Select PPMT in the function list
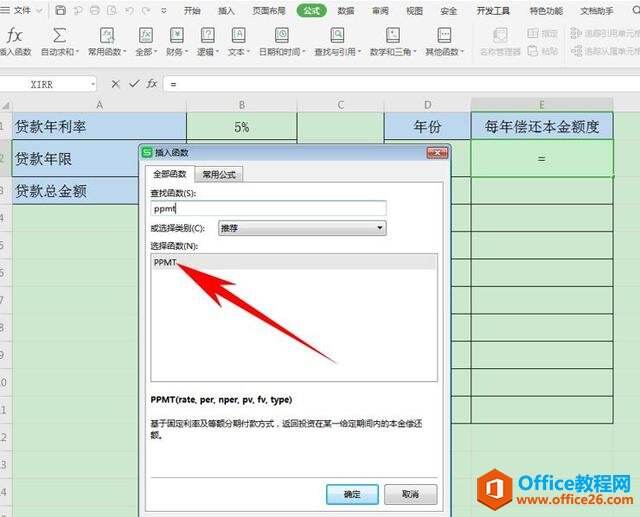The width and height of the screenshot is (640, 517). [x=294, y=262]
